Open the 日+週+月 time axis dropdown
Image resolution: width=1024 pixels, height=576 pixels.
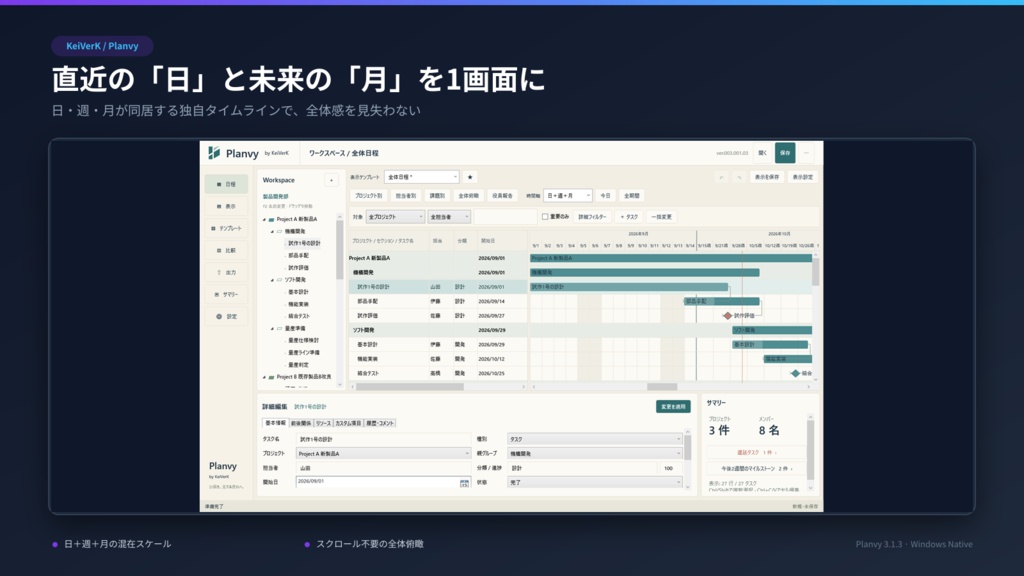568,195
